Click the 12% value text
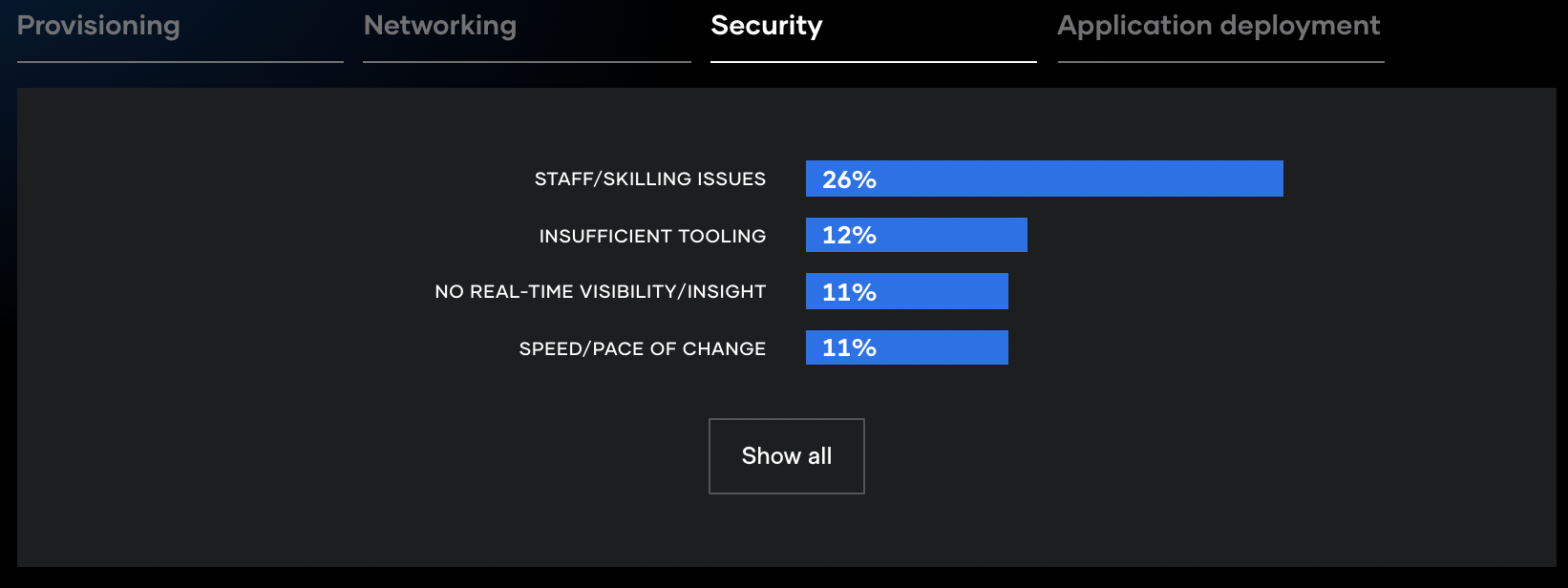Image resolution: width=1568 pixels, height=588 pixels. click(x=849, y=235)
